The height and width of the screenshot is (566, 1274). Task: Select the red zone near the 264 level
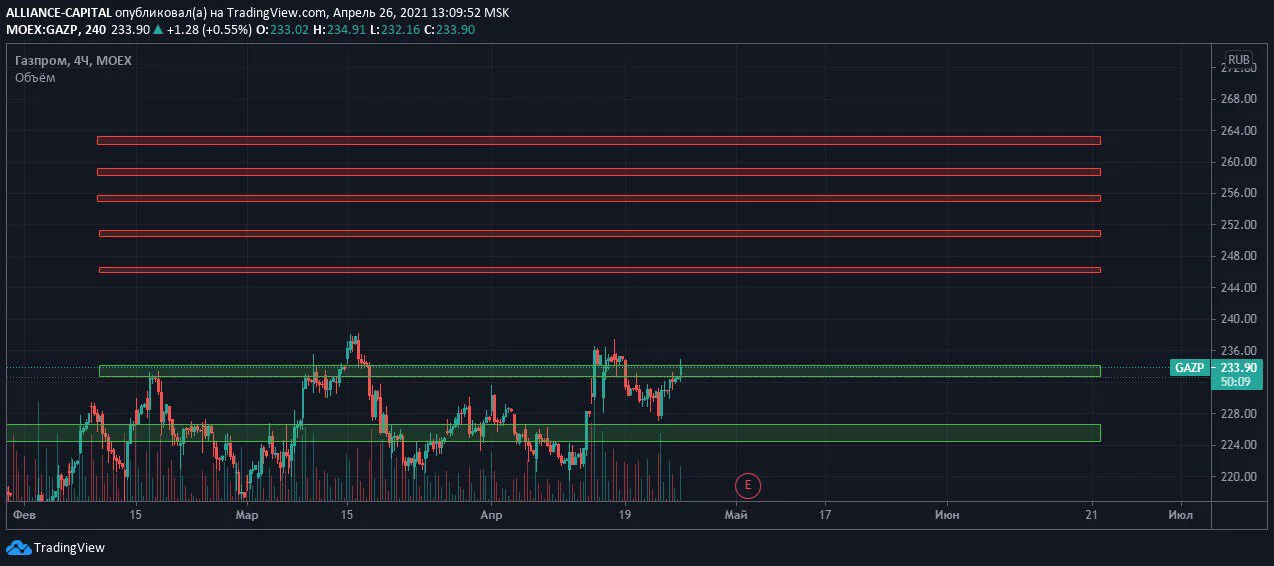pyautogui.click(x=599, y=140)
